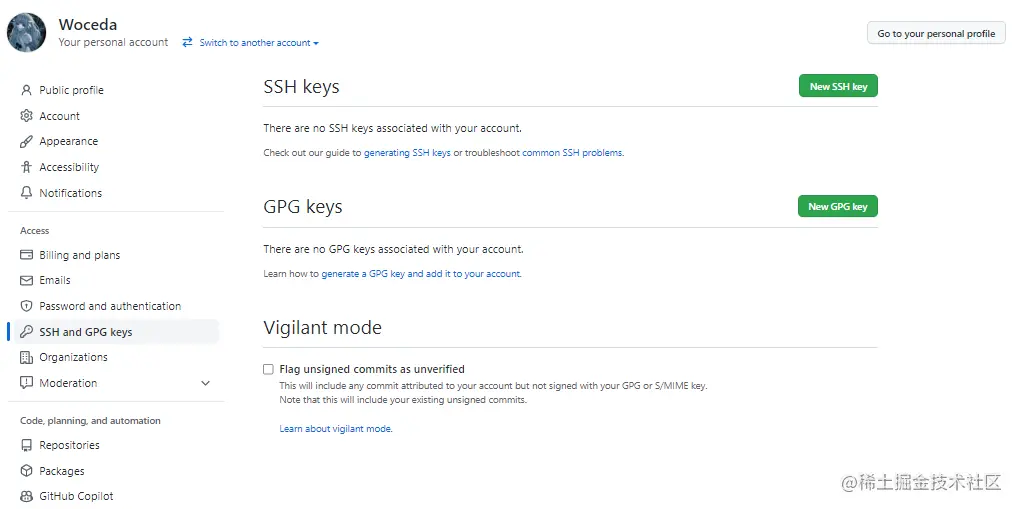Image resolution: width=1018 pixels, height=509 pixels.
Task: Open Organizations settings page
Action: (73, 357)
